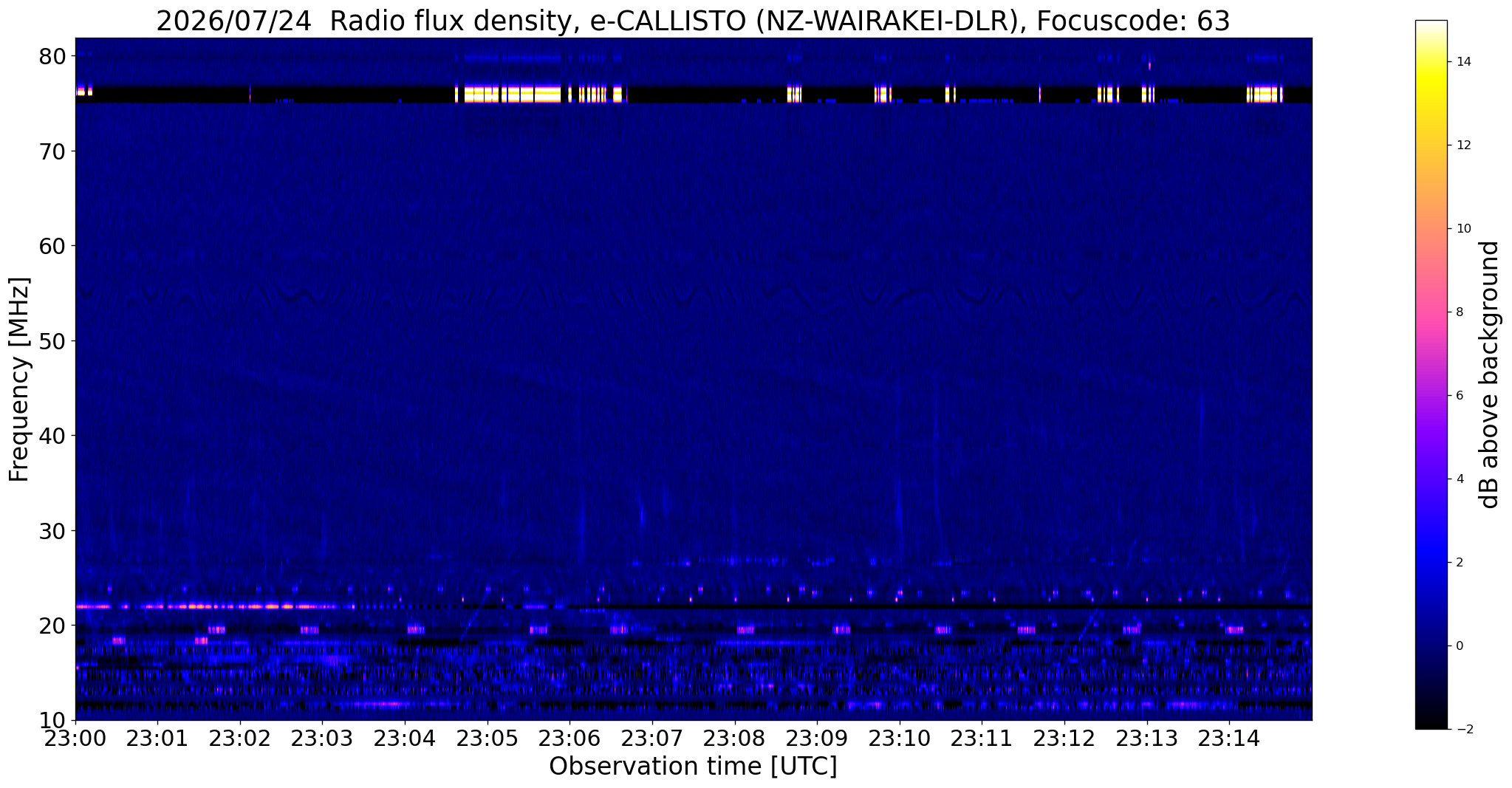The image size is (1512, 788).
Task: Click the Observation time [UTC] axis label
Action: tap(693, 767)
